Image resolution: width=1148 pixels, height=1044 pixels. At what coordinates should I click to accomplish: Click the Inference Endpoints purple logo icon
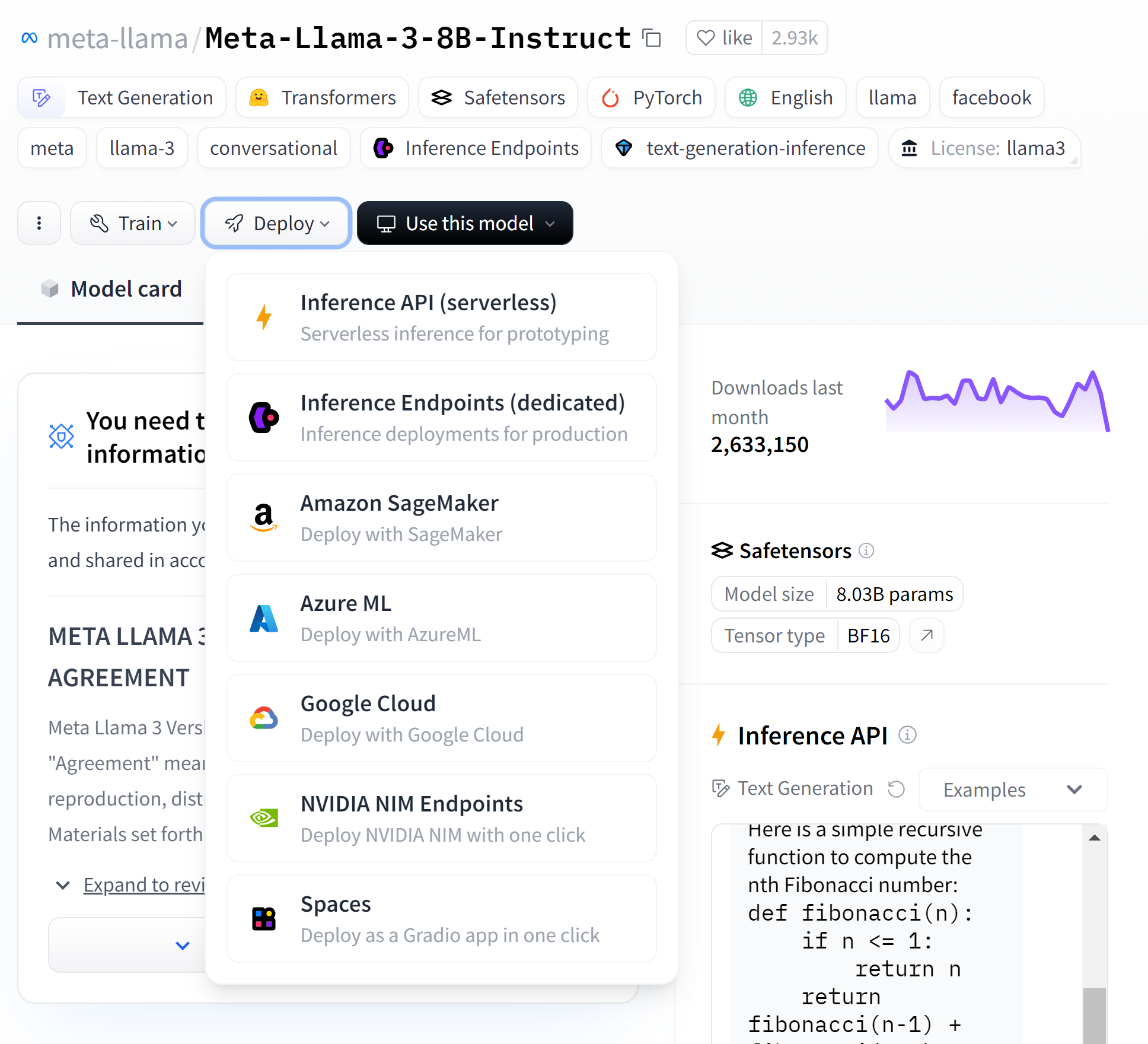coord(264,418)
